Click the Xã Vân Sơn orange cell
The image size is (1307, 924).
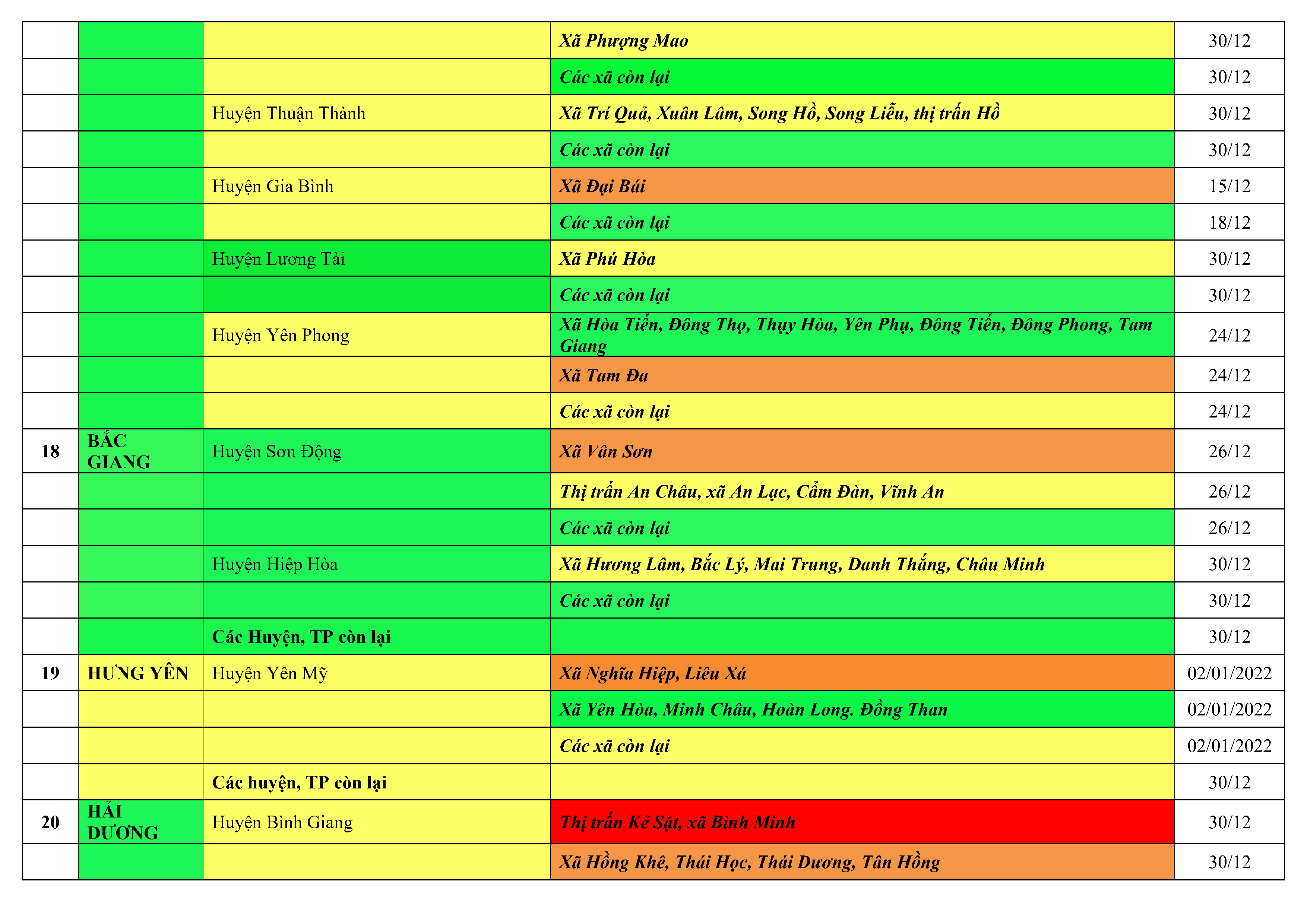pyautogui.click(x=861, y=451)
